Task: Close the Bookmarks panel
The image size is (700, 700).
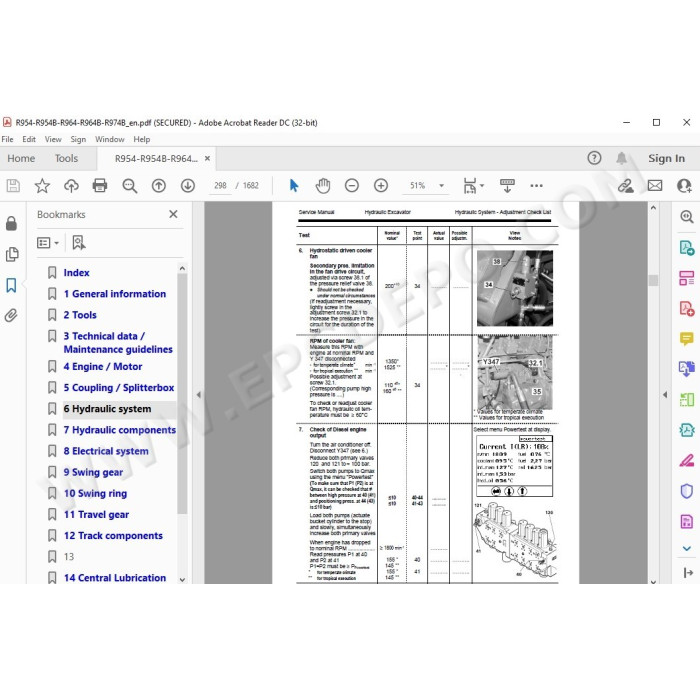Action: coord(173,214)
